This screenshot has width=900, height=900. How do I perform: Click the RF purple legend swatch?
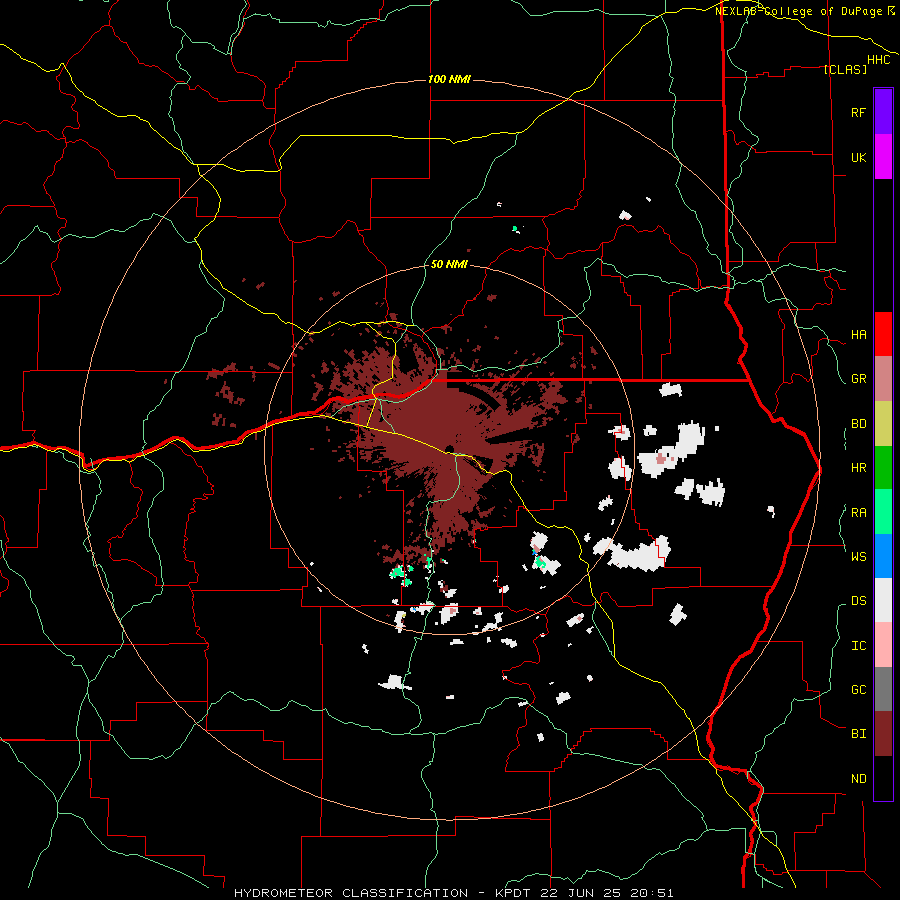883,112
